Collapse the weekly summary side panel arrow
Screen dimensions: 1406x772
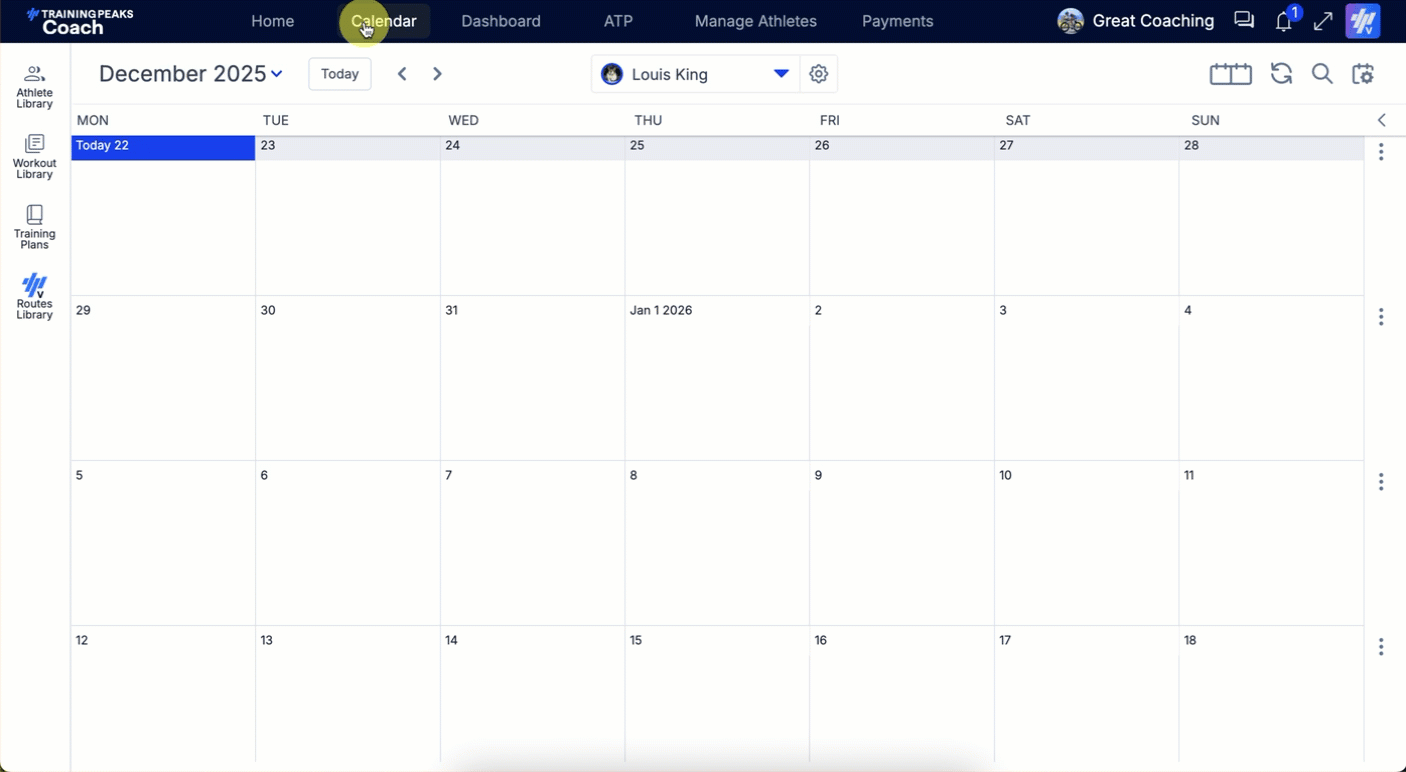[1382, 120]
